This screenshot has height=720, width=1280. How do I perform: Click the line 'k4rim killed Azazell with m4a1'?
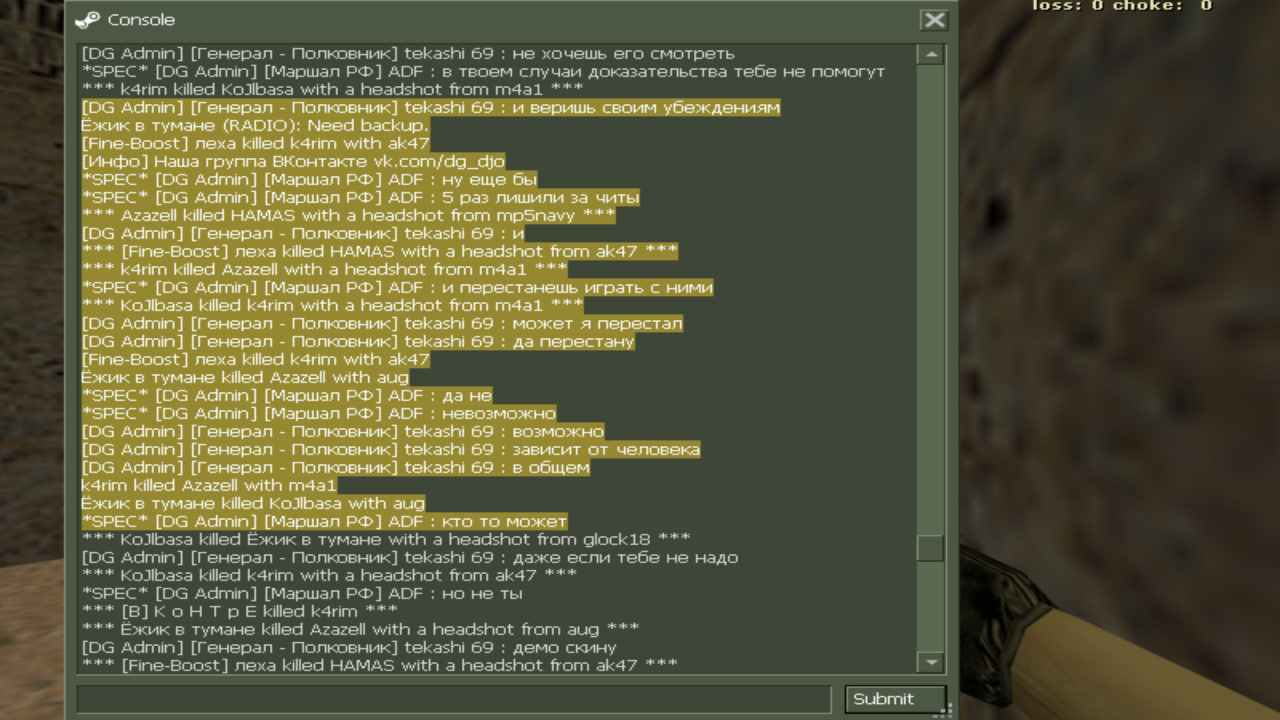(x=209, y=485)
